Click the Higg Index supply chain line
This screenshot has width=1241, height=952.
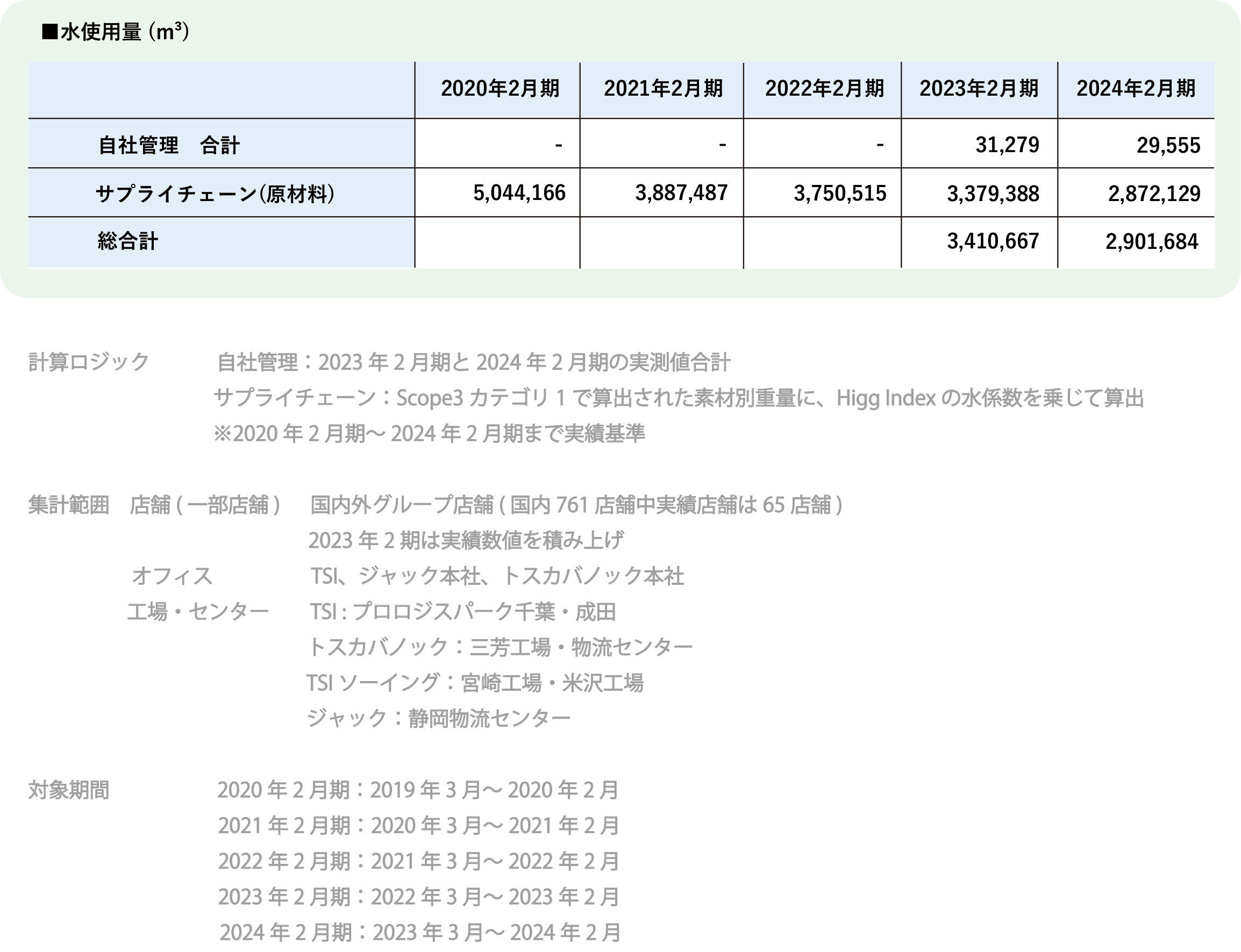[x=679, y=398]
